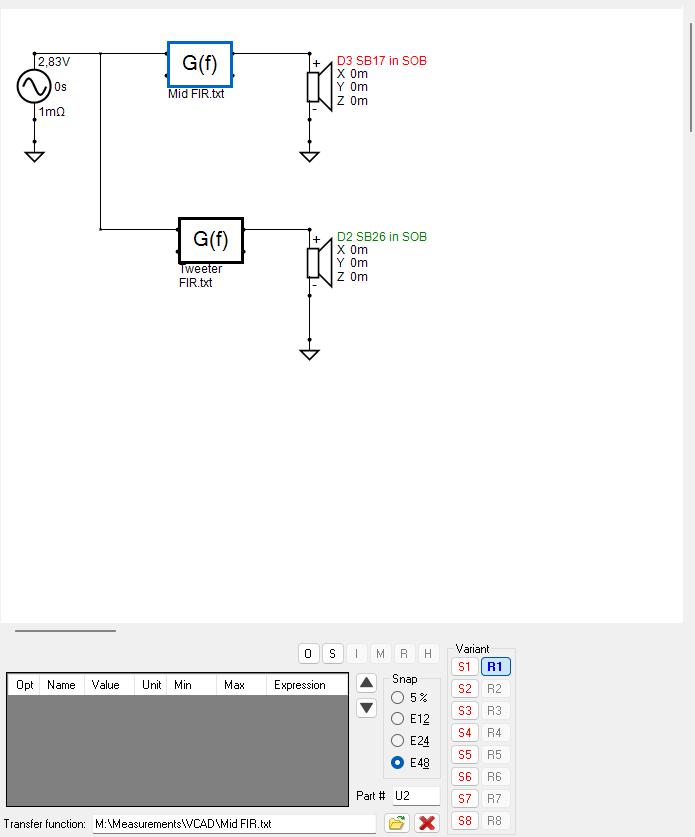Store variant S2

[464, 689]
